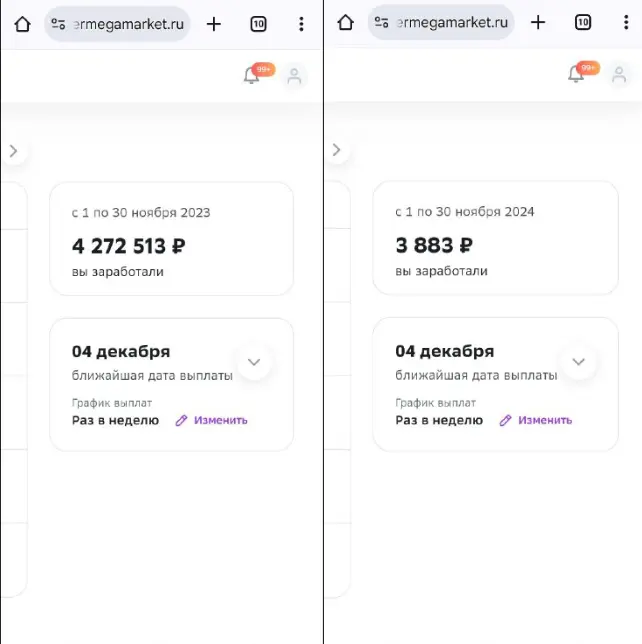
Task: Show the 10 open tabs in left browser
Action: (x=258, y=24)
